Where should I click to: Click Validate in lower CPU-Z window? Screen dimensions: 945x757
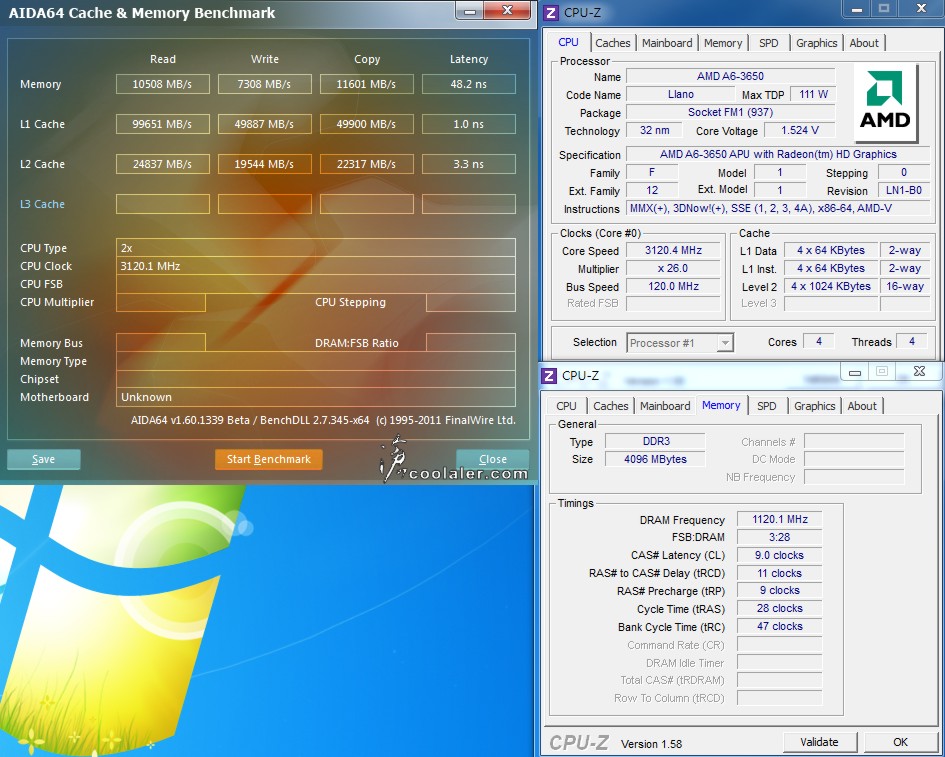819,742
